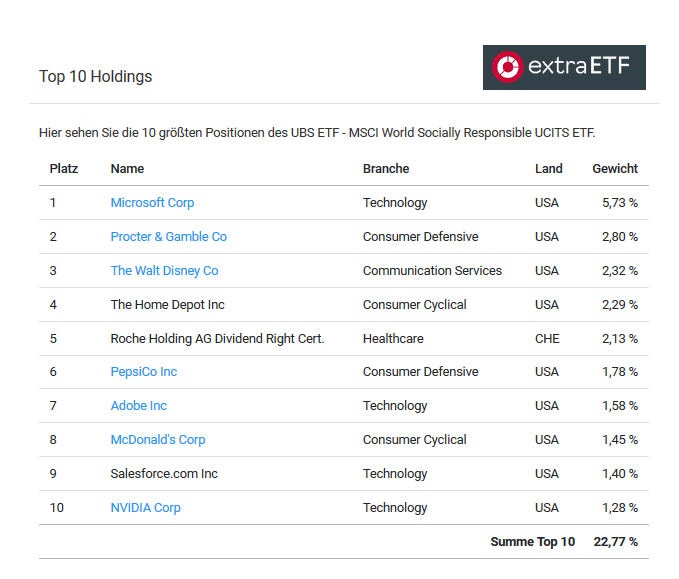Click Consumer Defensive in PepsiCo row

420,372
